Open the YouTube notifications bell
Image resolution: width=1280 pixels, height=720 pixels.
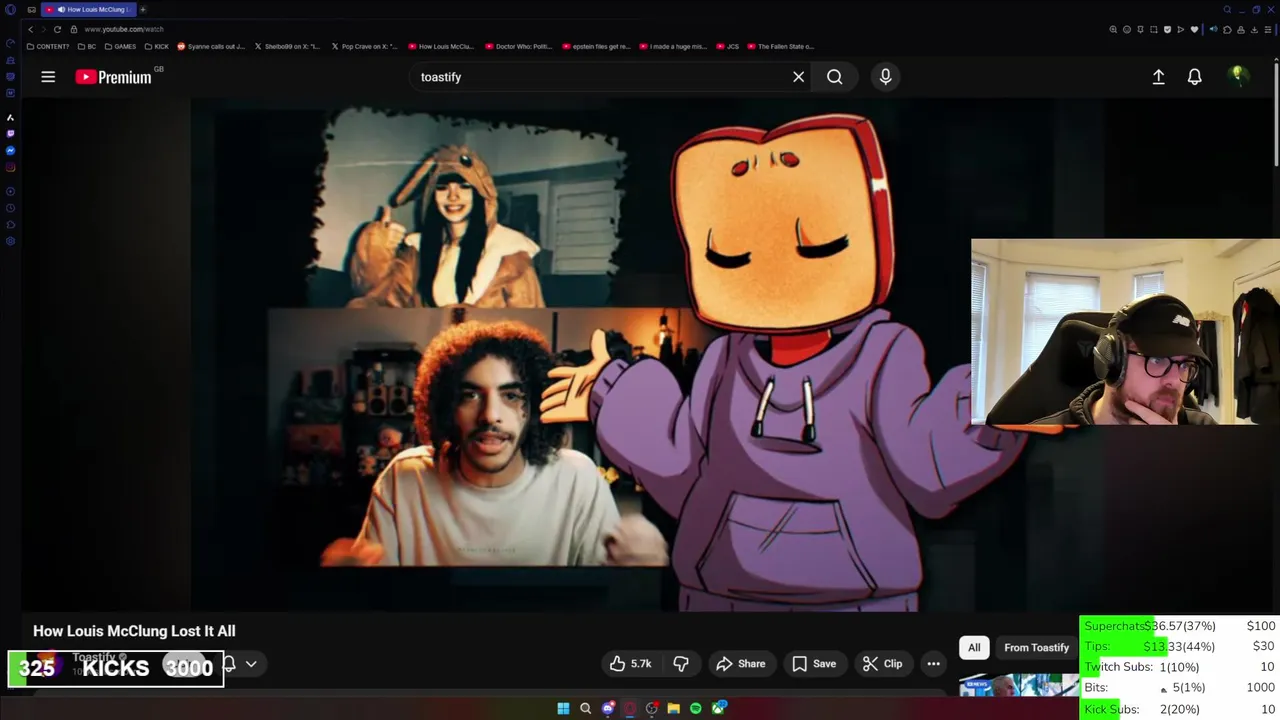click(x=1194, y=77)
